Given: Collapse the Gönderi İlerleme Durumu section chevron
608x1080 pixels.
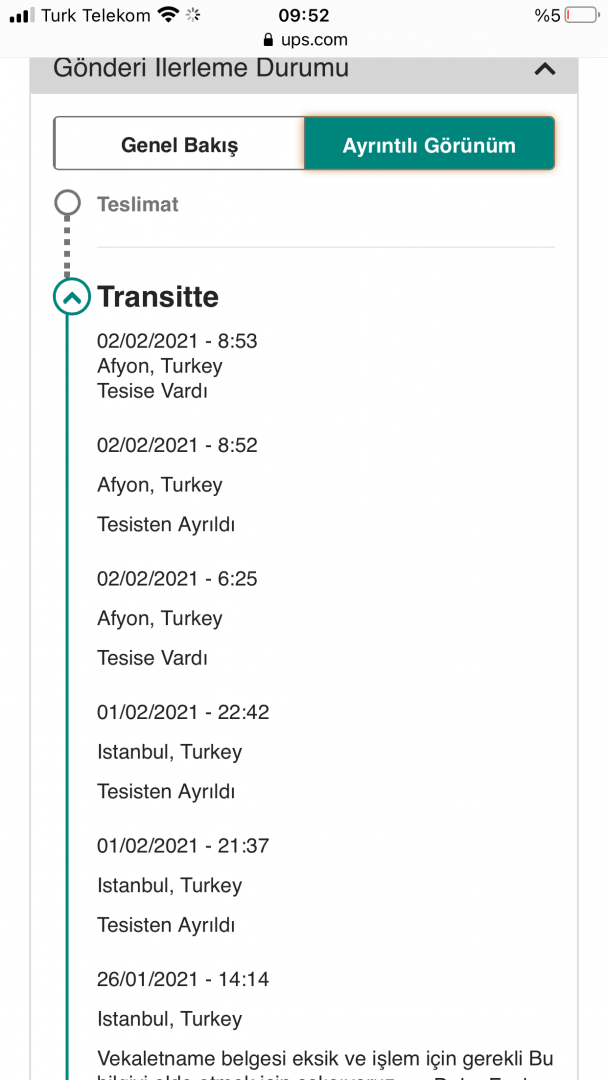Looking at the screenshot, I should 544,69.
